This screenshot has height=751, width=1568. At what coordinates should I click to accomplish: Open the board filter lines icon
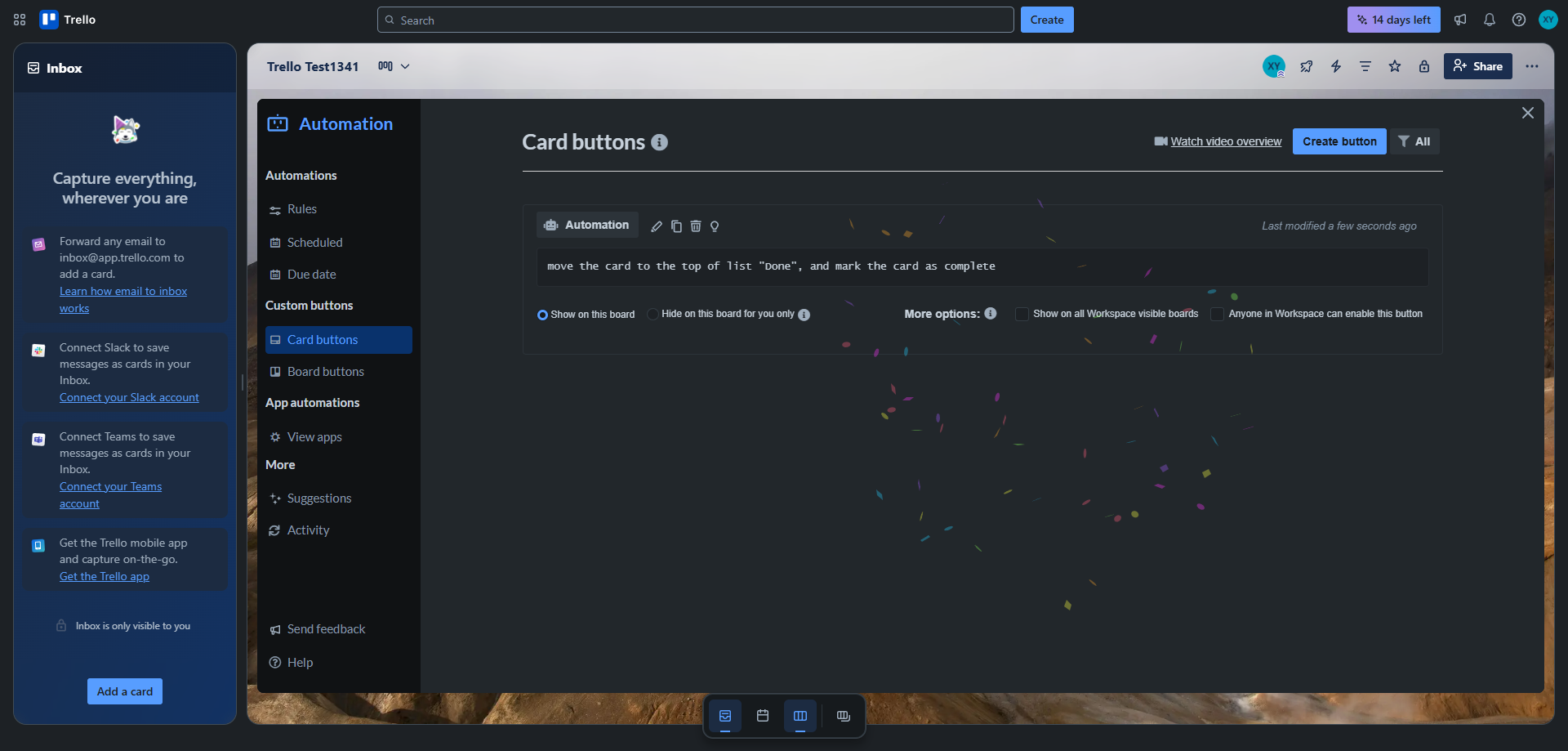pos(1365,66)
